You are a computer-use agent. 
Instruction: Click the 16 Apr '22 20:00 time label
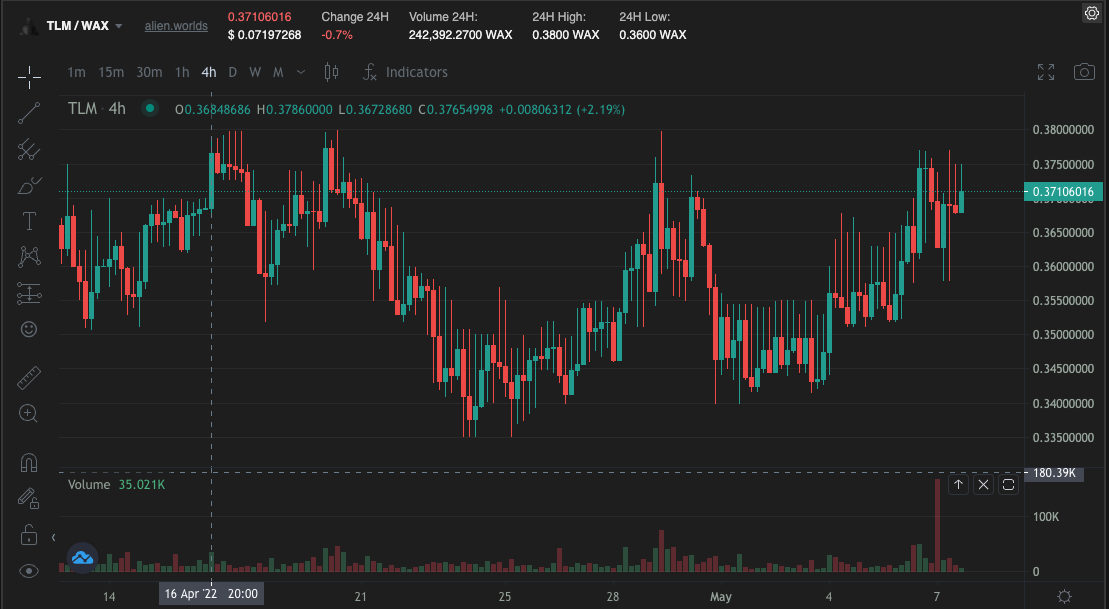pyautogui.click(x=211, y=593)
